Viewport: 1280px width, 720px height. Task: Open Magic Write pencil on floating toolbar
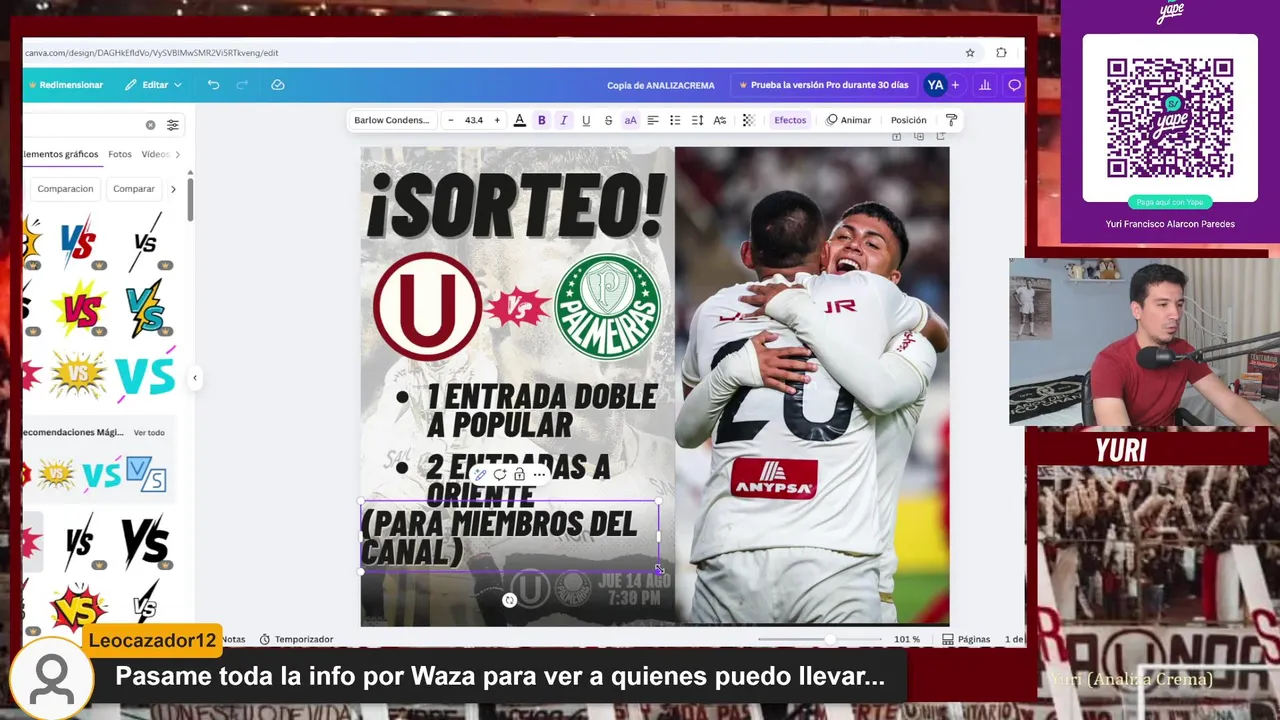[x=480, y=475]
